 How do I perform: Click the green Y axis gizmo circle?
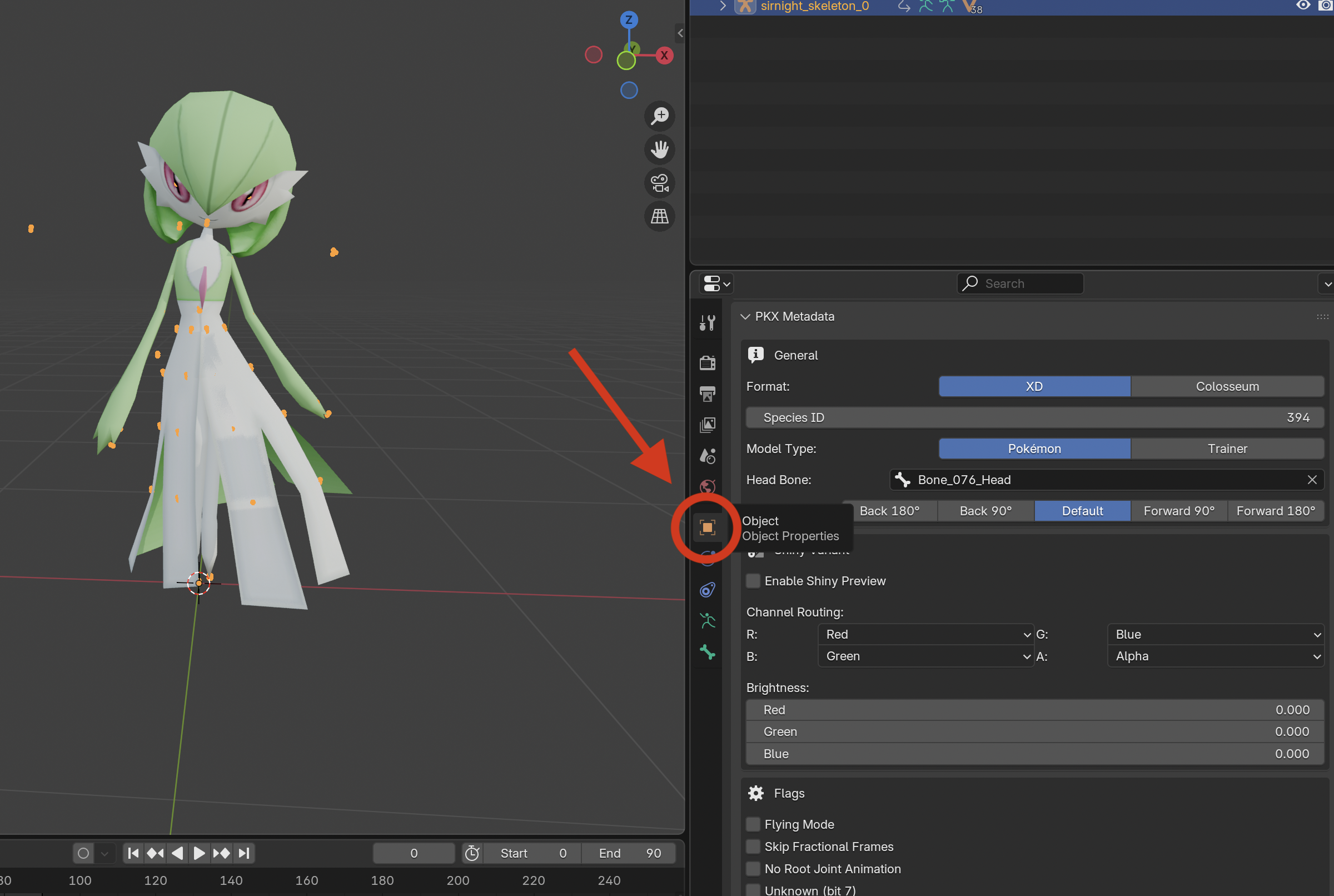pos(626,61)
